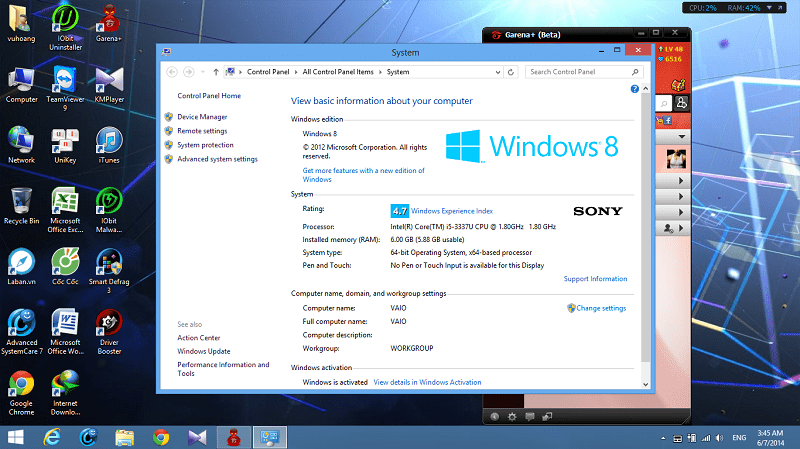800x449 pixels.
Task: Open System protection
Action: pyautogui.click(x=205, y=145)
